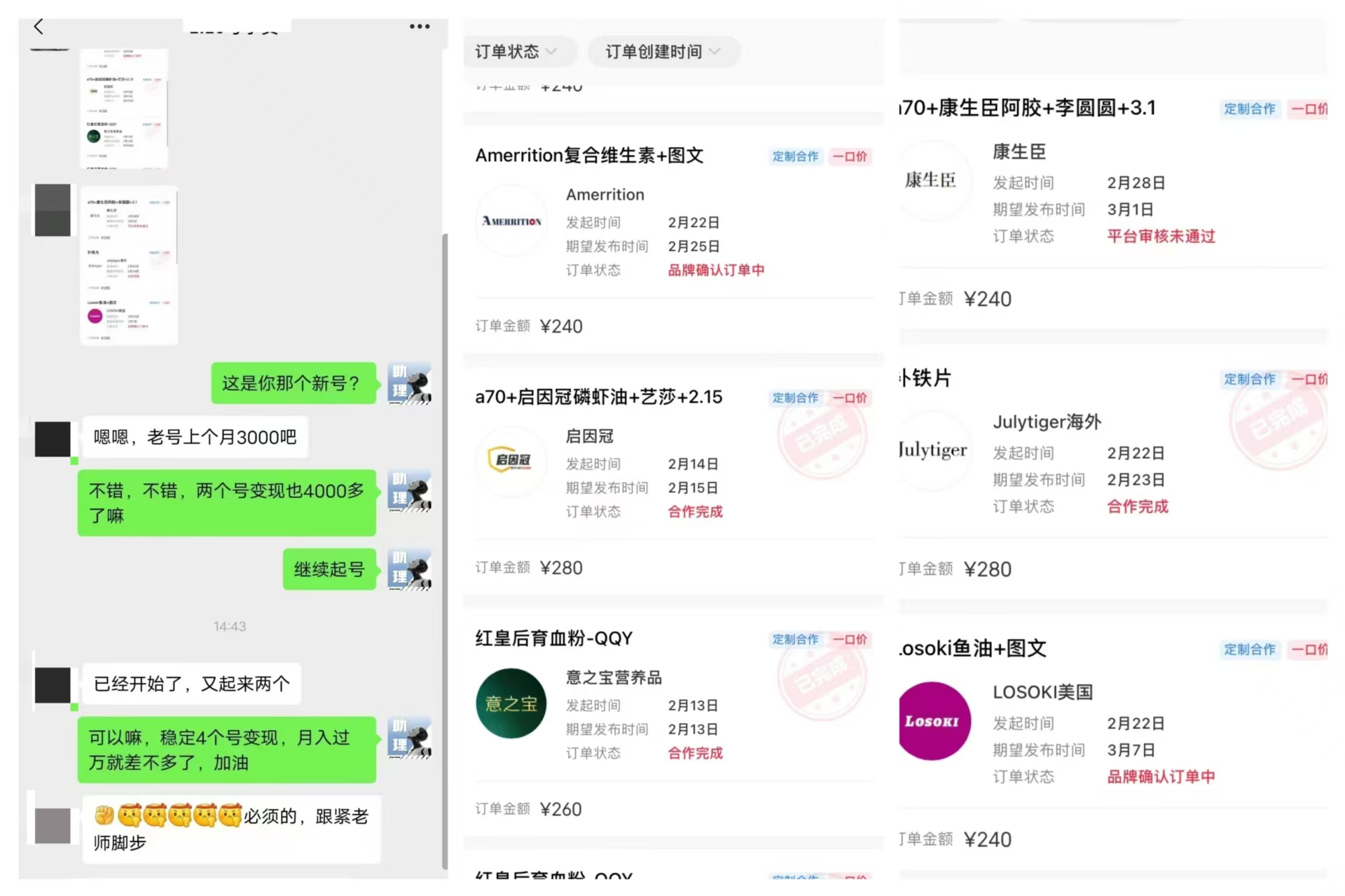Image resolution: width=1345 pixels, height=896 pixels.
Task: Open order Amerrition复合维生素+图文
Action: 589,156
